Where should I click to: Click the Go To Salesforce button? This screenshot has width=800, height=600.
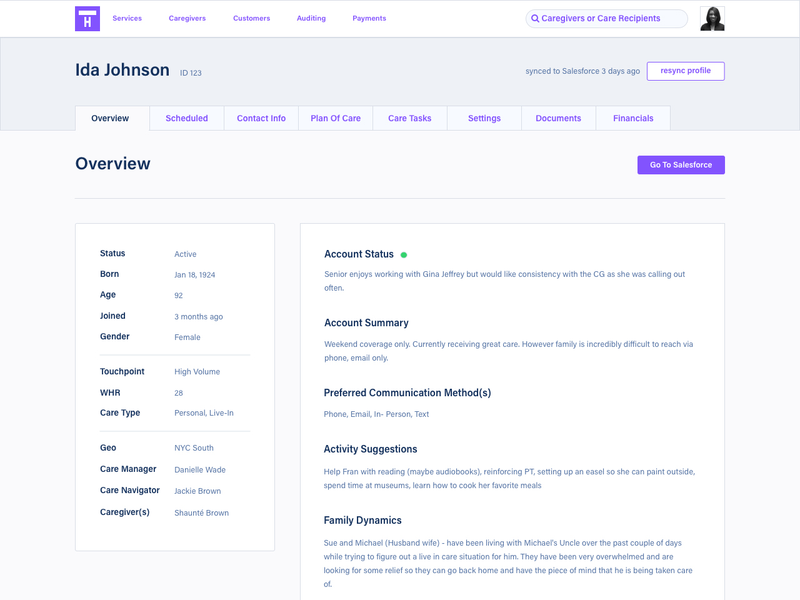pyautogui.click(x=680, y=165)
